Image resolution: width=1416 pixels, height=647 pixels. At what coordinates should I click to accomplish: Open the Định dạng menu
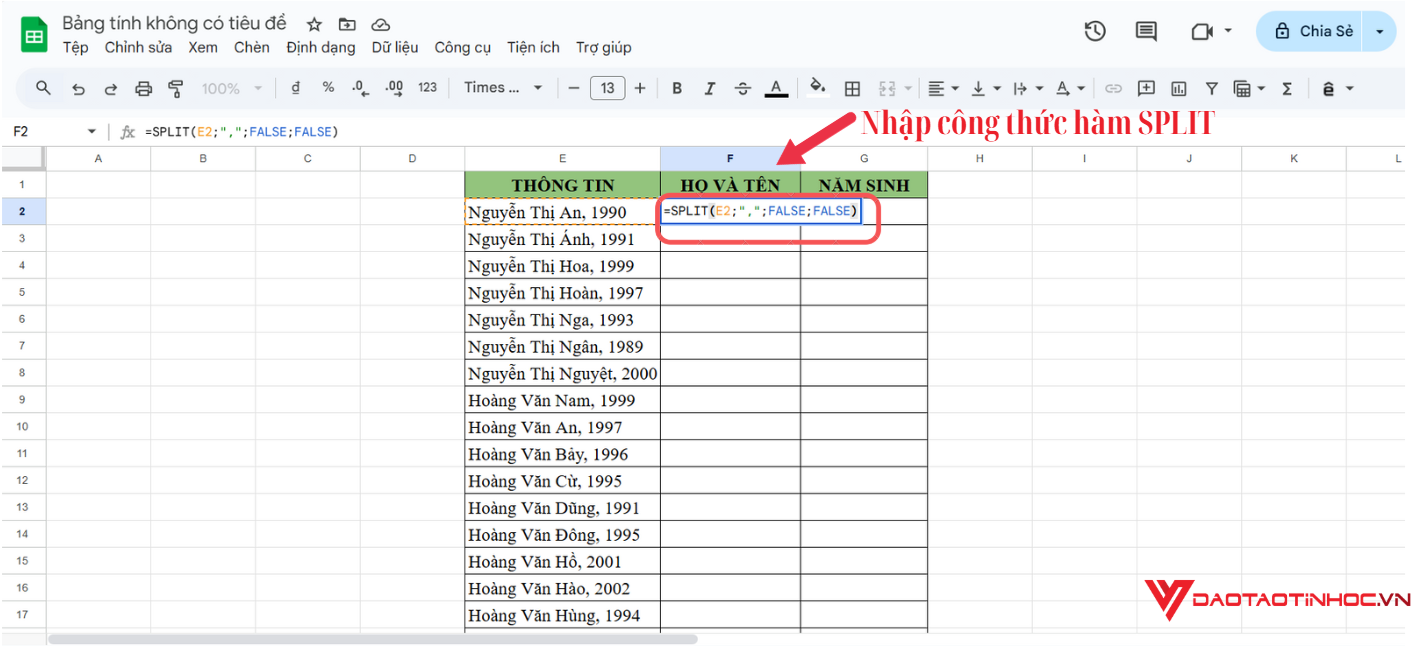click(x=320, y=47)
